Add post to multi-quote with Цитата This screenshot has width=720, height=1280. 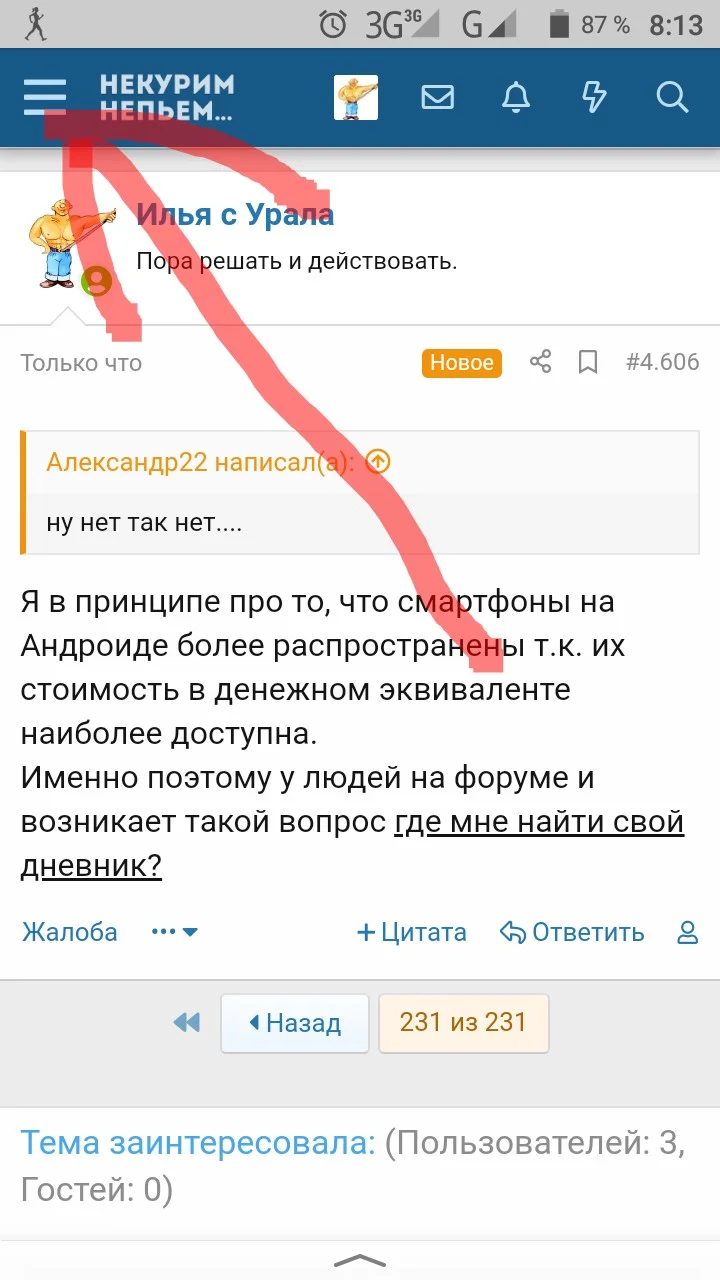click(412, 932)
